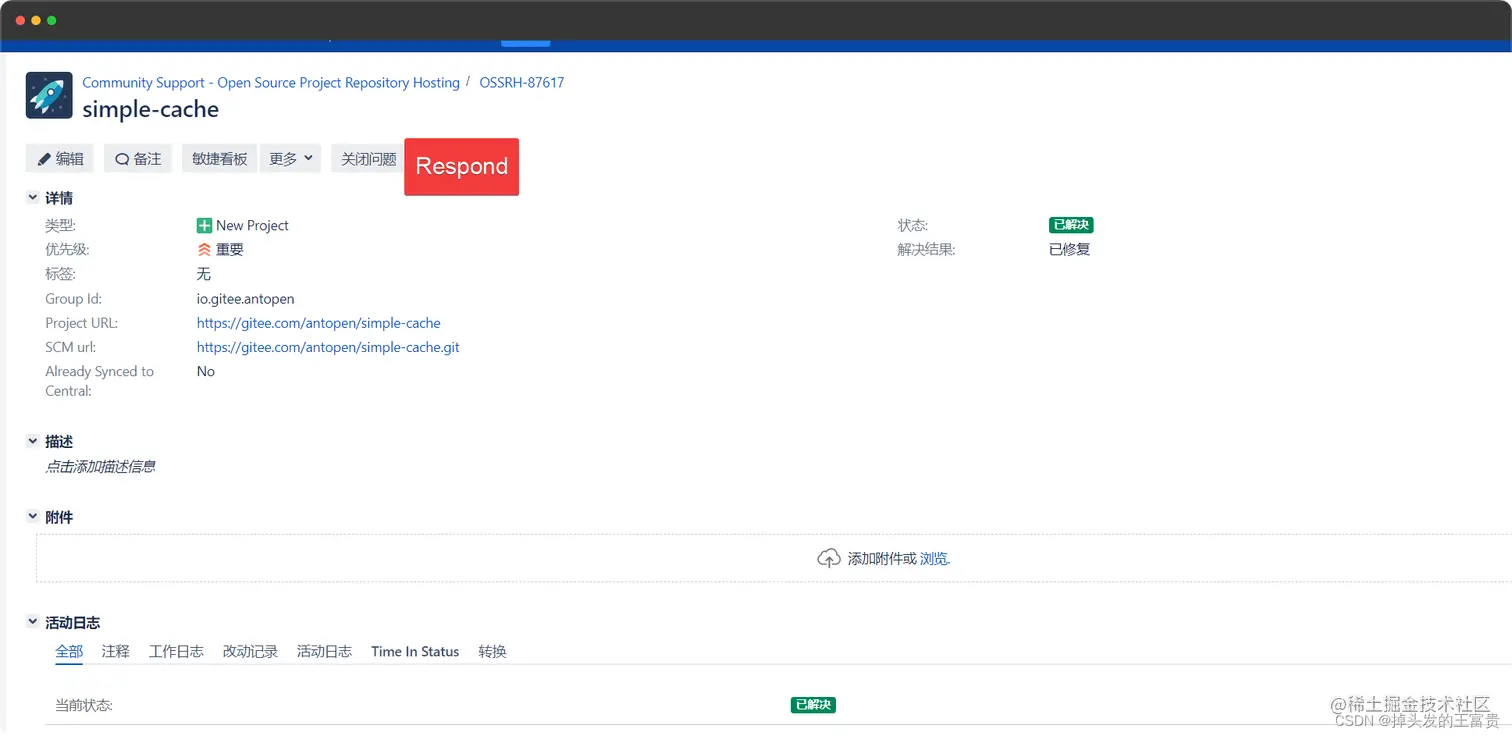
Task: Open the 更多 dropdown menu
Action: (x=290, y=159)
